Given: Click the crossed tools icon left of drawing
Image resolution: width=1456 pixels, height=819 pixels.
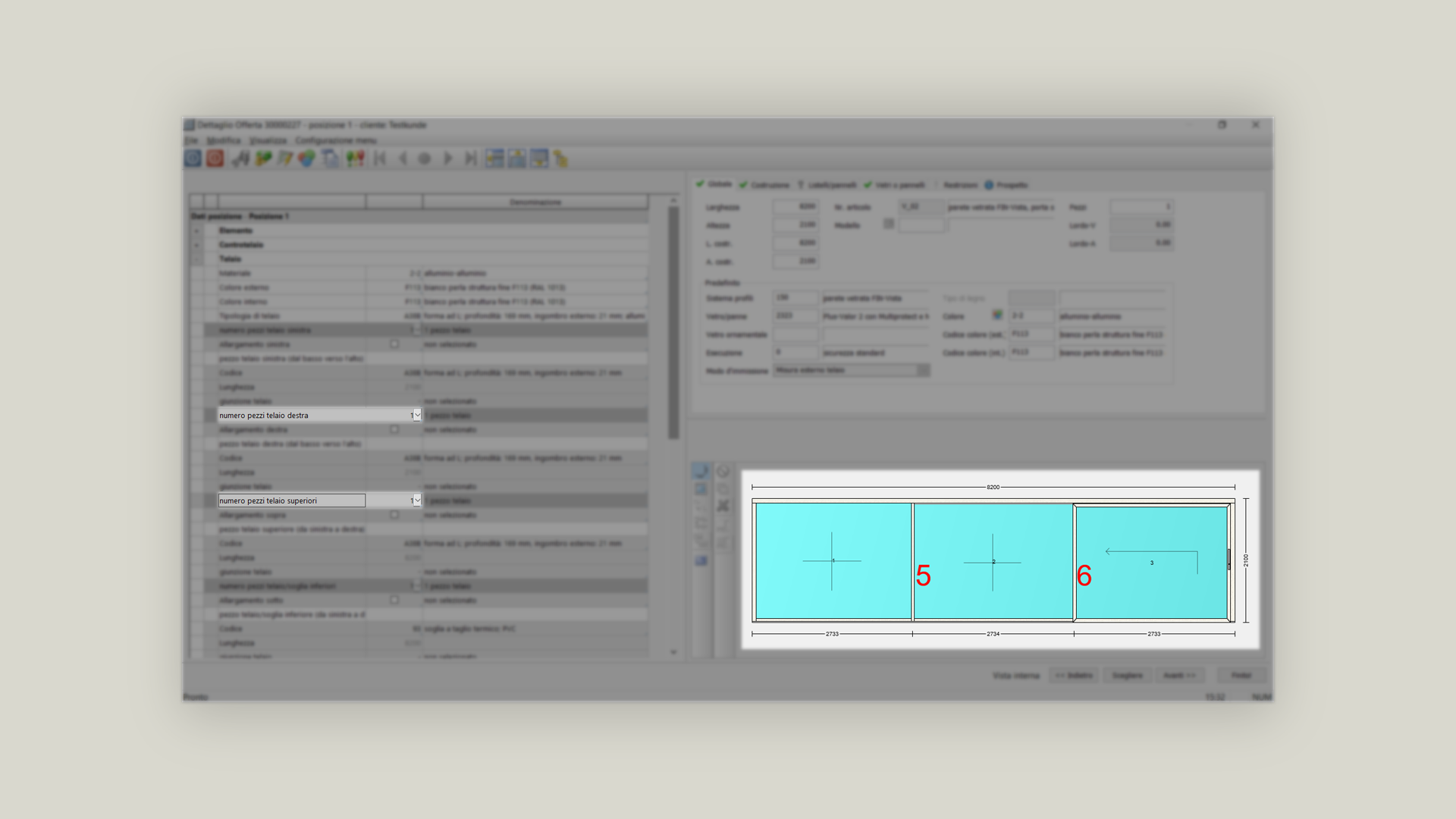Looking at the screenshot, I should (723, 506).
